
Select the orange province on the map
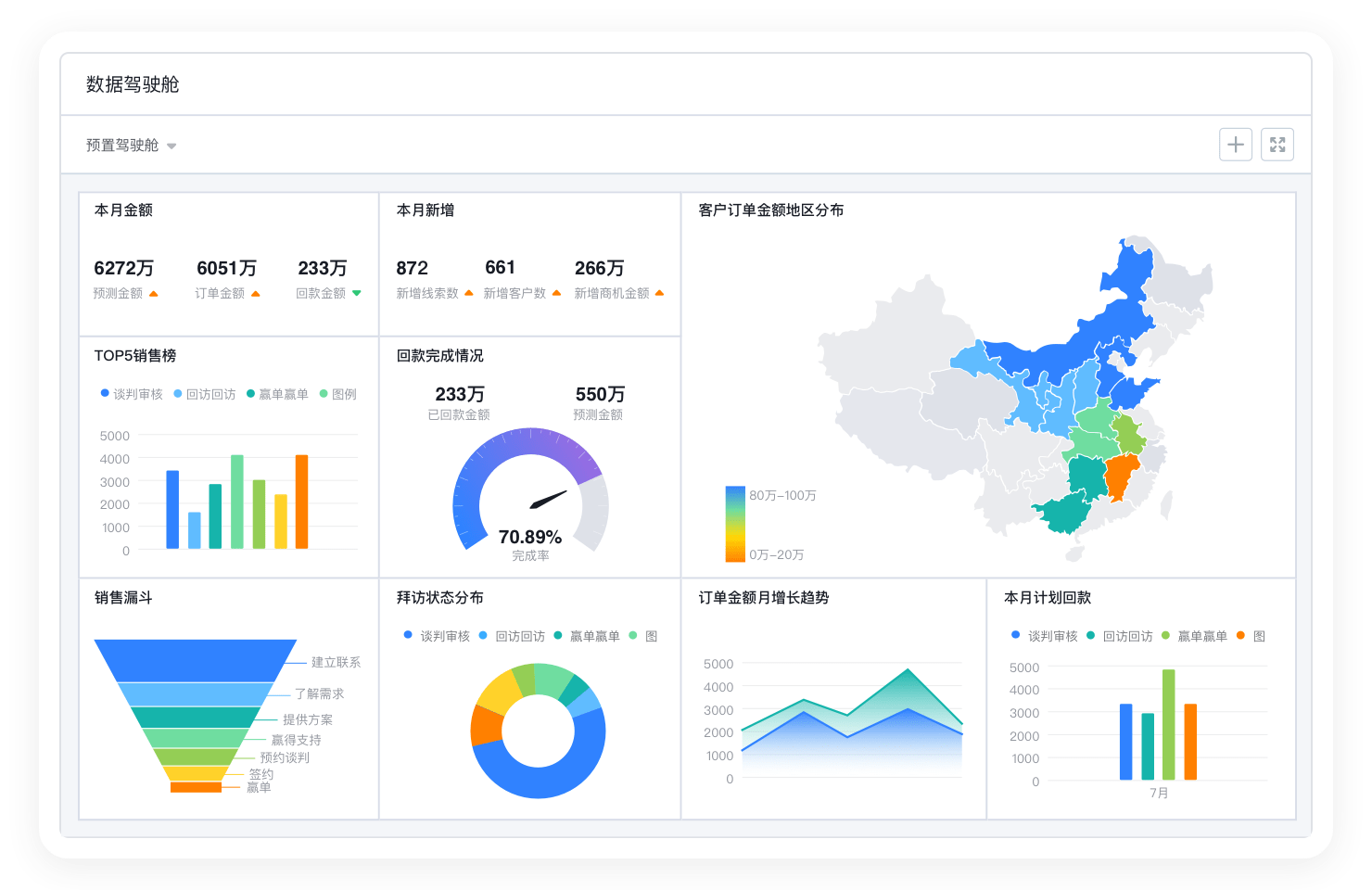(1120, 477)
